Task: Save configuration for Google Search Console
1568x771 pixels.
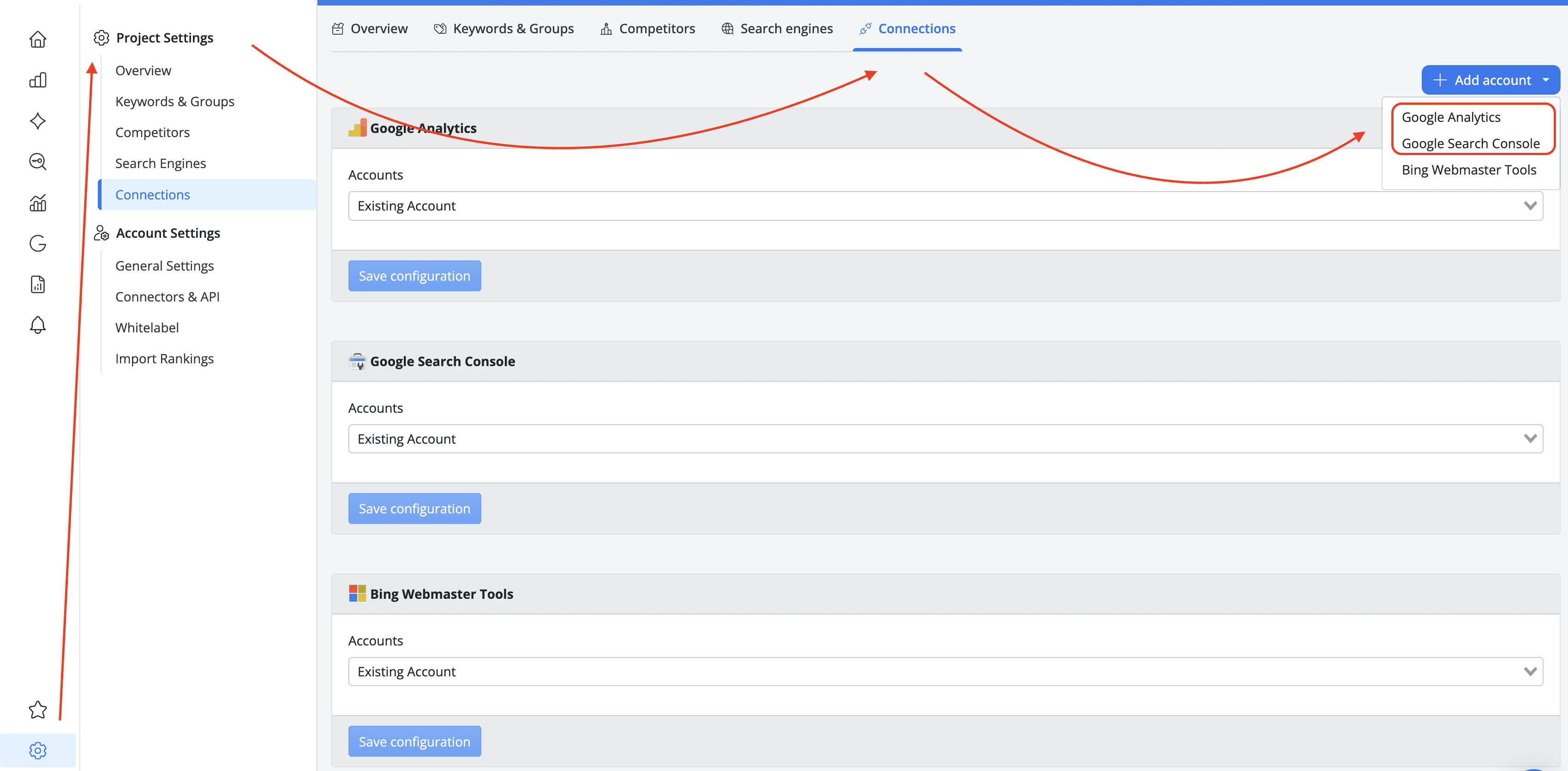Action: click(414, 508)
